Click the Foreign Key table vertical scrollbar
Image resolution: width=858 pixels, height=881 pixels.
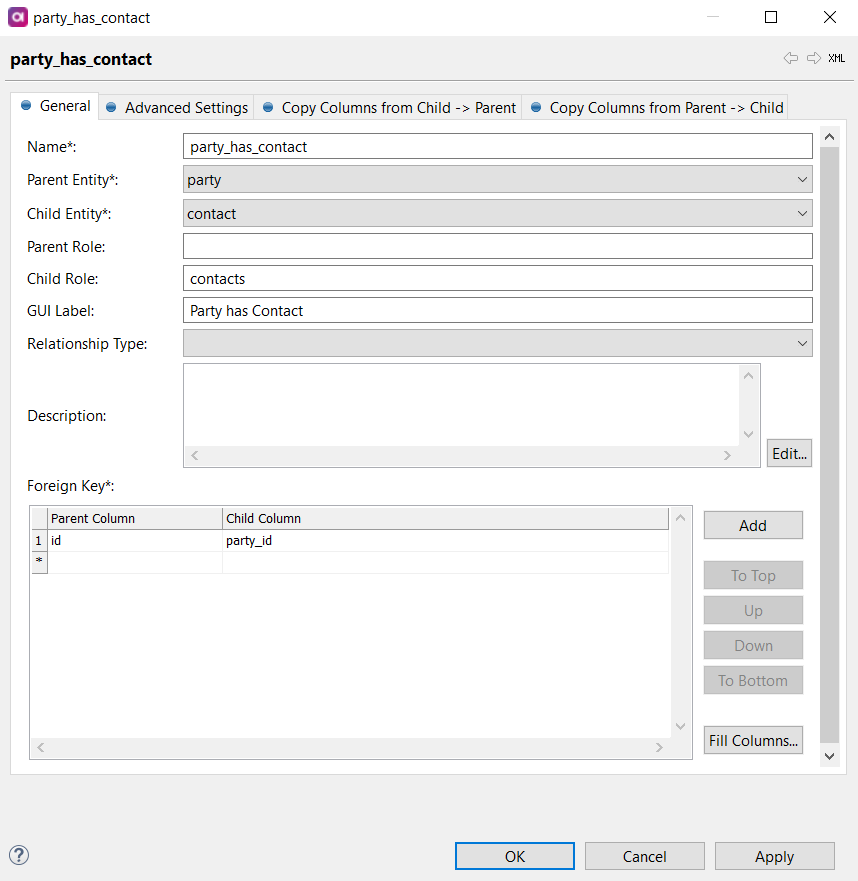click(x=680, y=620)
